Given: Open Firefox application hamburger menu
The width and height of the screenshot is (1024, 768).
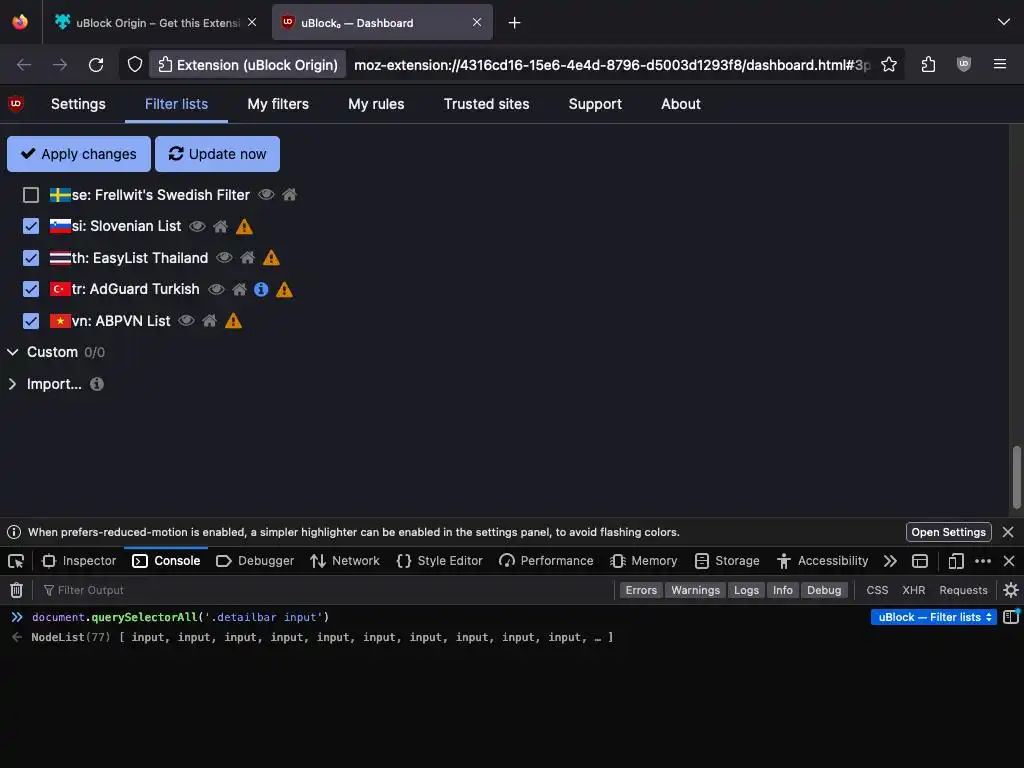Looking at the screenshot, I should tap(1000, 64).
